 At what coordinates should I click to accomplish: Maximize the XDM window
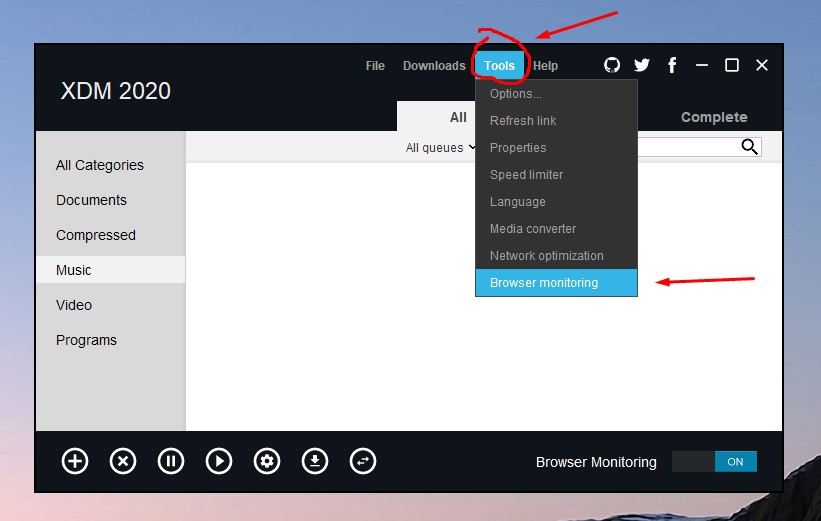pyautogui.click(x=731, y=65)
